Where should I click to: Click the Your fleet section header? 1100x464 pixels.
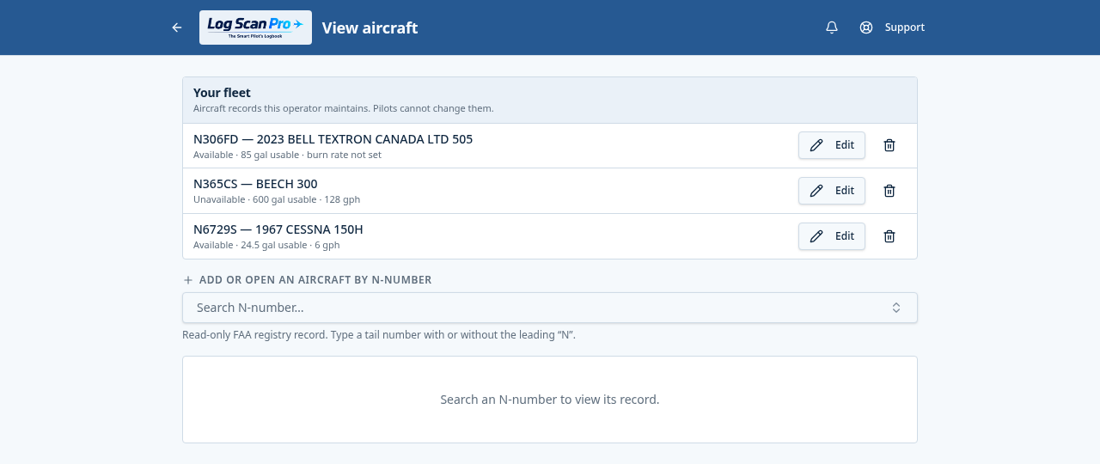click(x=549, y=100)
